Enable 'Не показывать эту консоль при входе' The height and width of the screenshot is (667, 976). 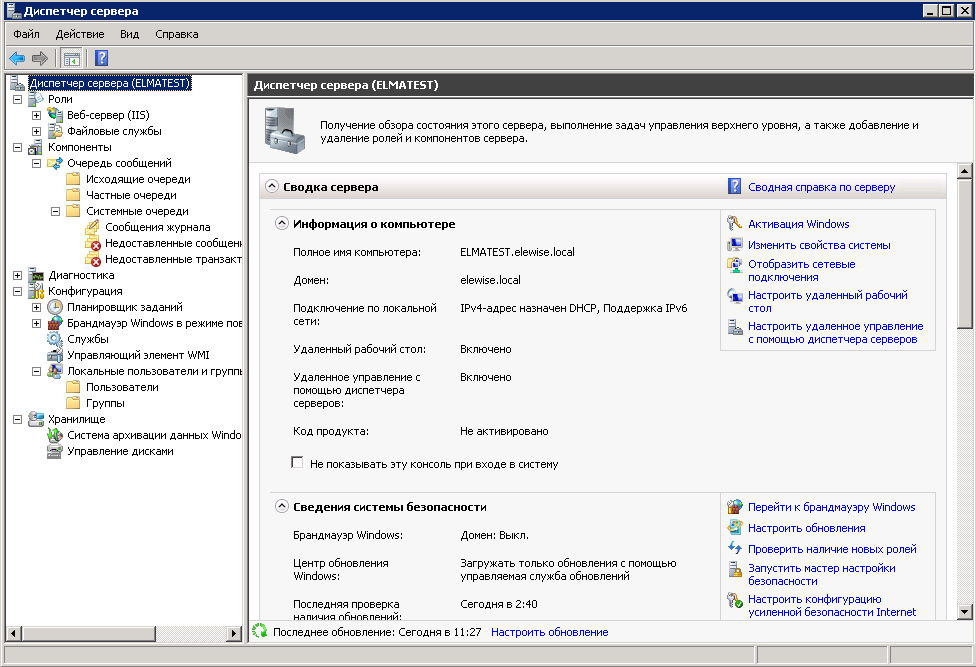297,463
